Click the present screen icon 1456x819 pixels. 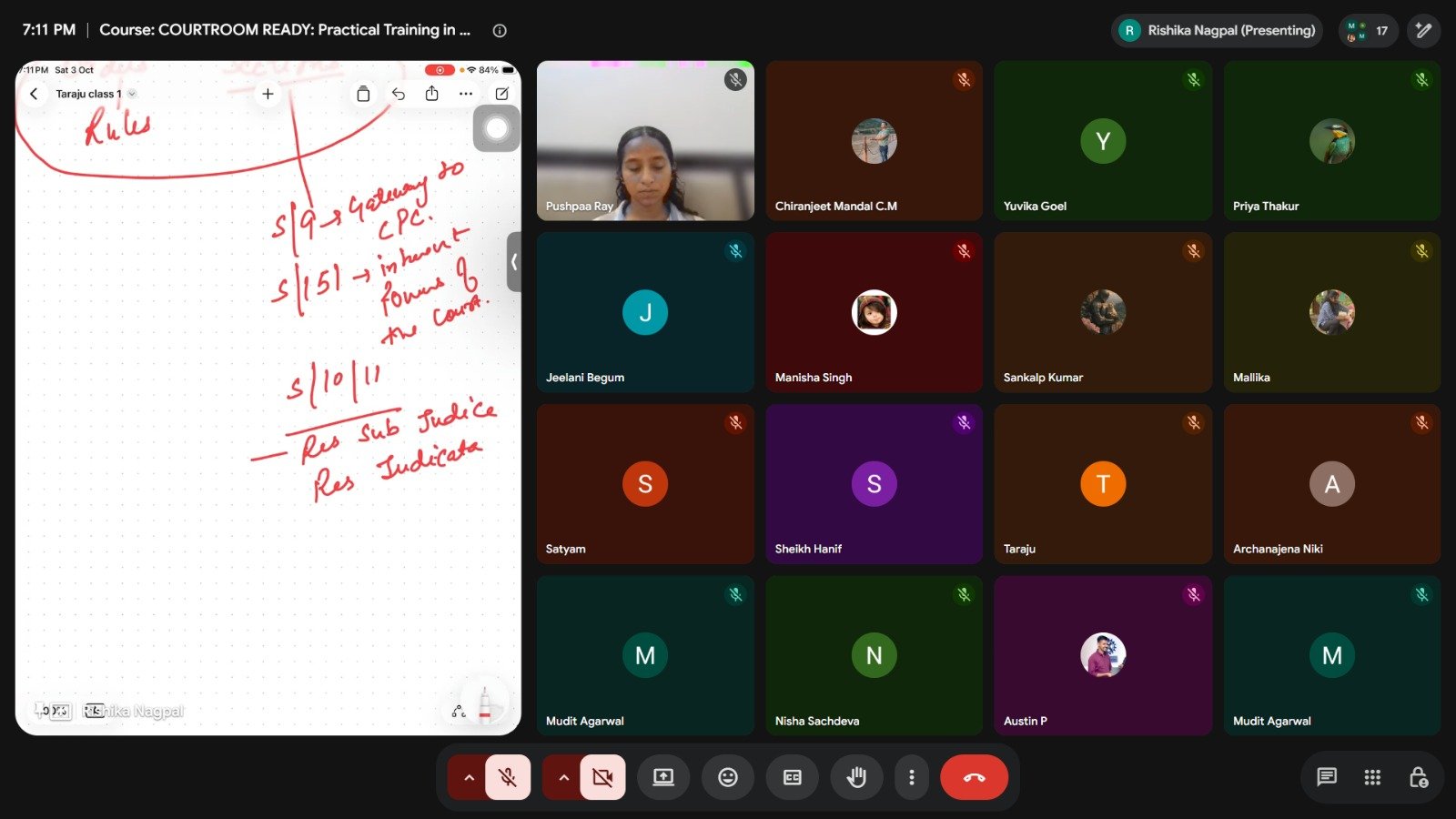[663, 777]
